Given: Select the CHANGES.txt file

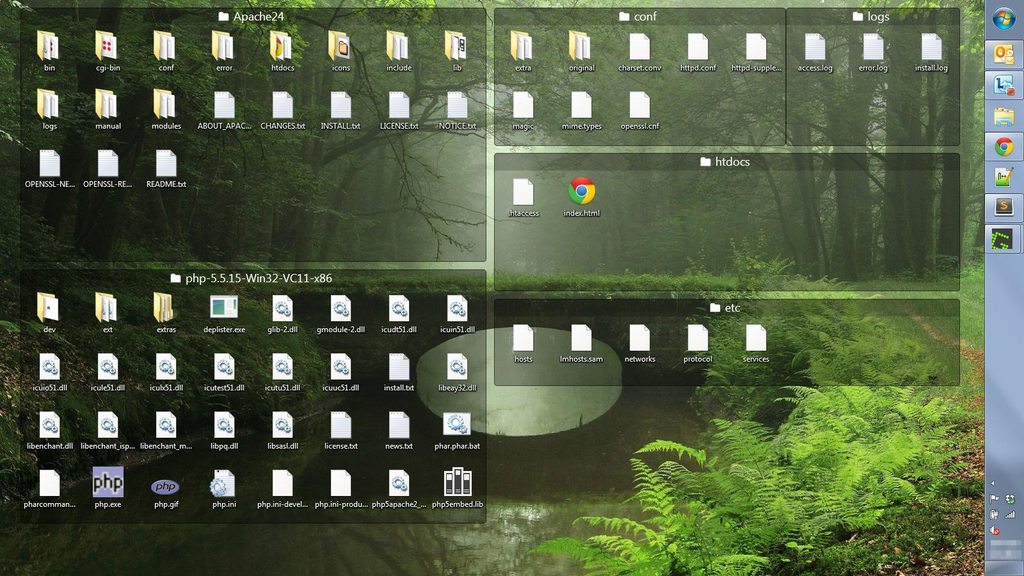Looking at the screenshot, I should (282, 110).
